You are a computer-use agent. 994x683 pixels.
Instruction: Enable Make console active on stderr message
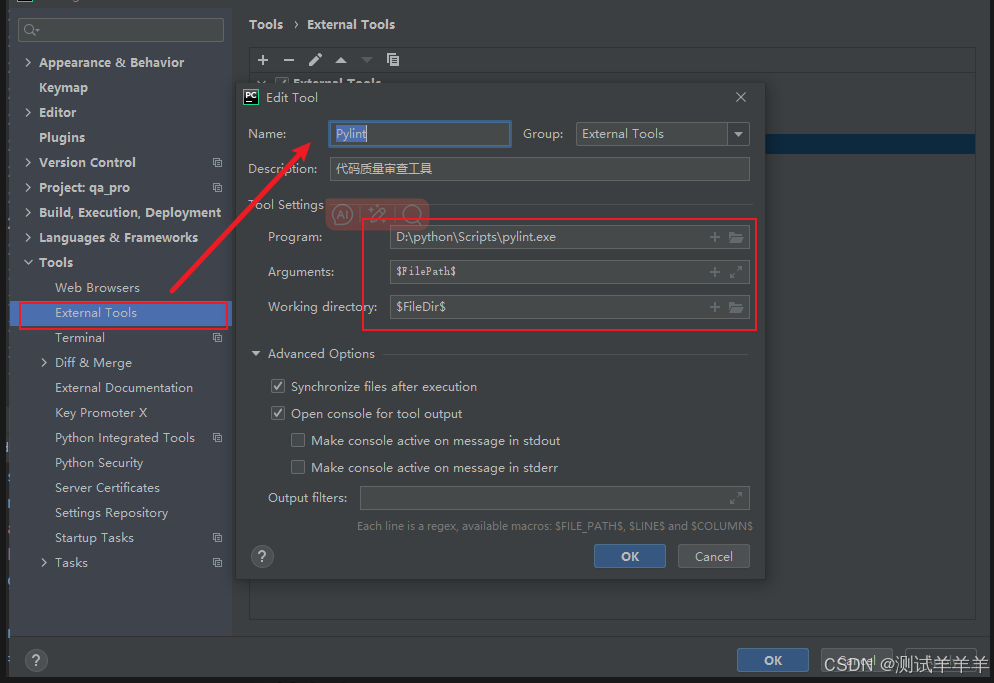298,467
